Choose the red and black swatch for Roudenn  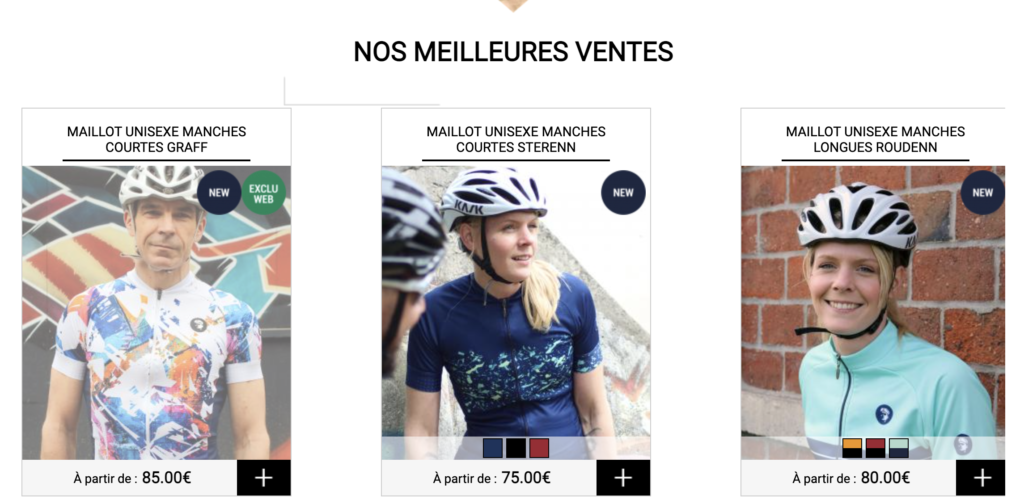click(875, 448)
